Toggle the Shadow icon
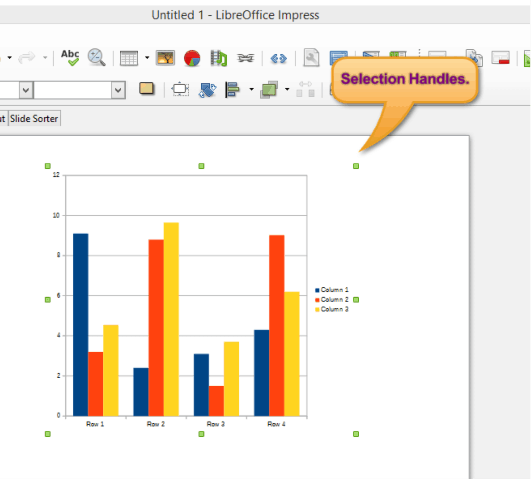Viewport: 532px width, 479px height. 147,89
